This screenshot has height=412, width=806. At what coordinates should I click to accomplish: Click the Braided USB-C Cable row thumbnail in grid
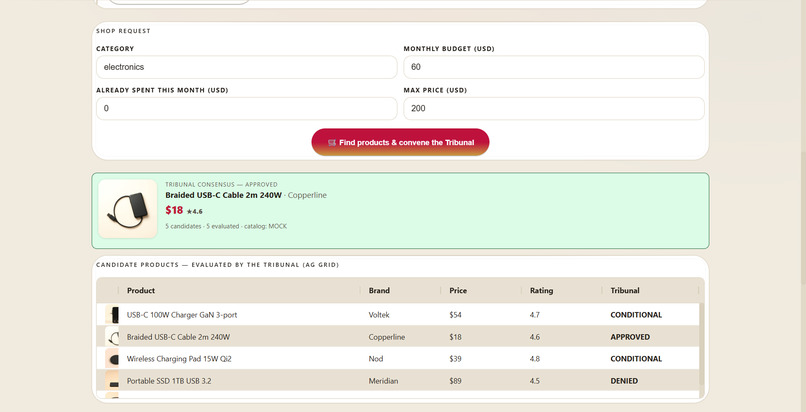pos(113,337)
